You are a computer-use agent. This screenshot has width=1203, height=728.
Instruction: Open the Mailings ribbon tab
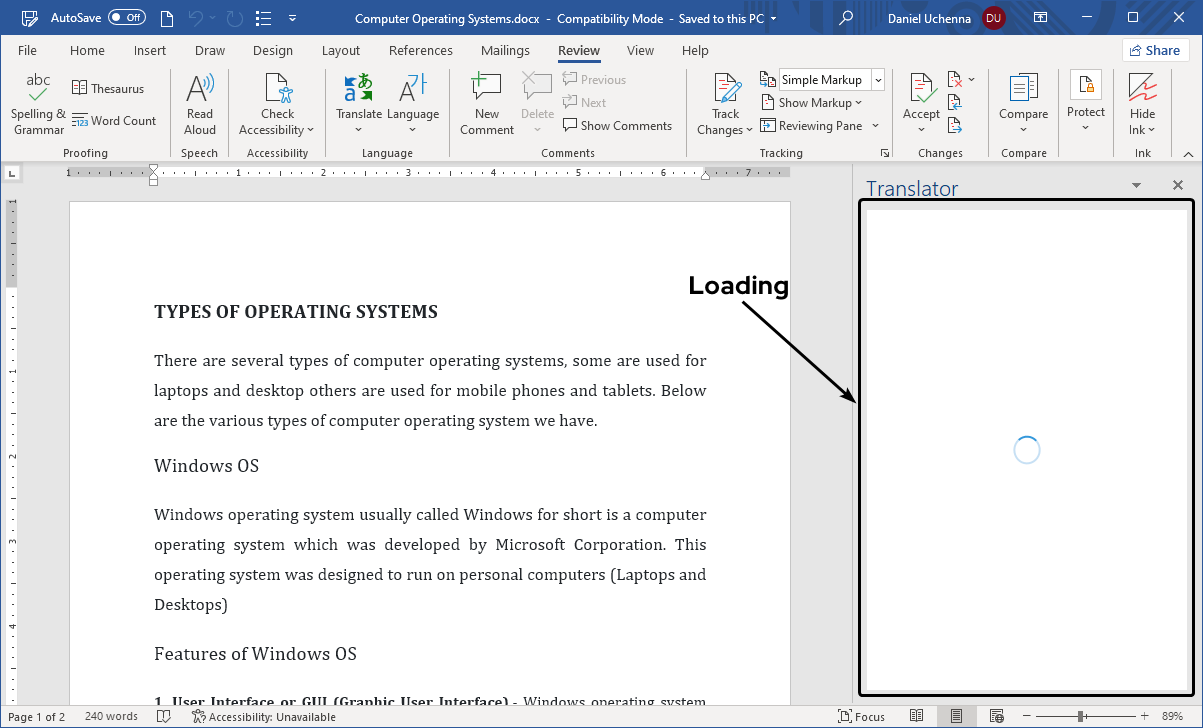[505, 51]
